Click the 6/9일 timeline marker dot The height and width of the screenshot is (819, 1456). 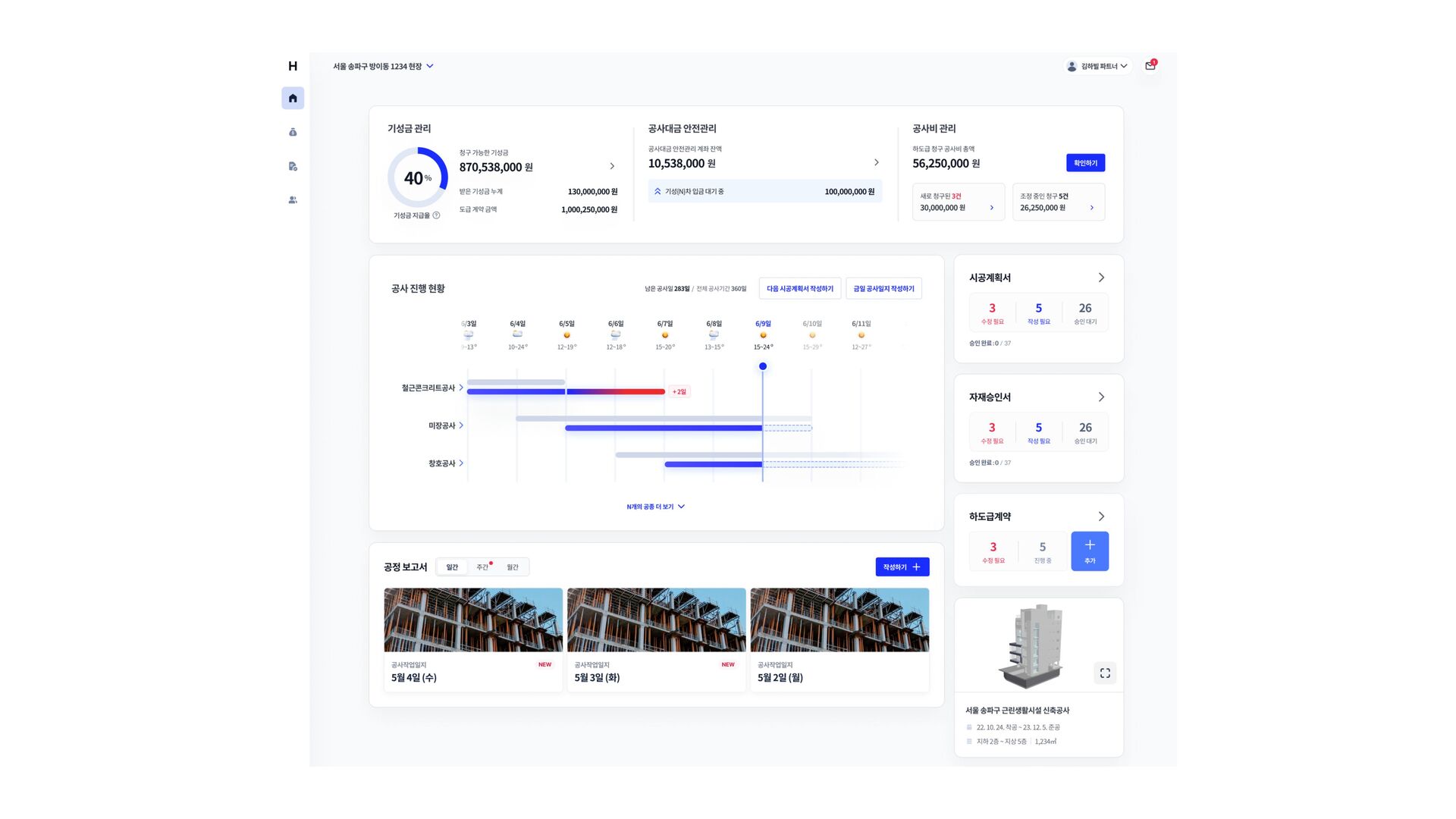763,366
